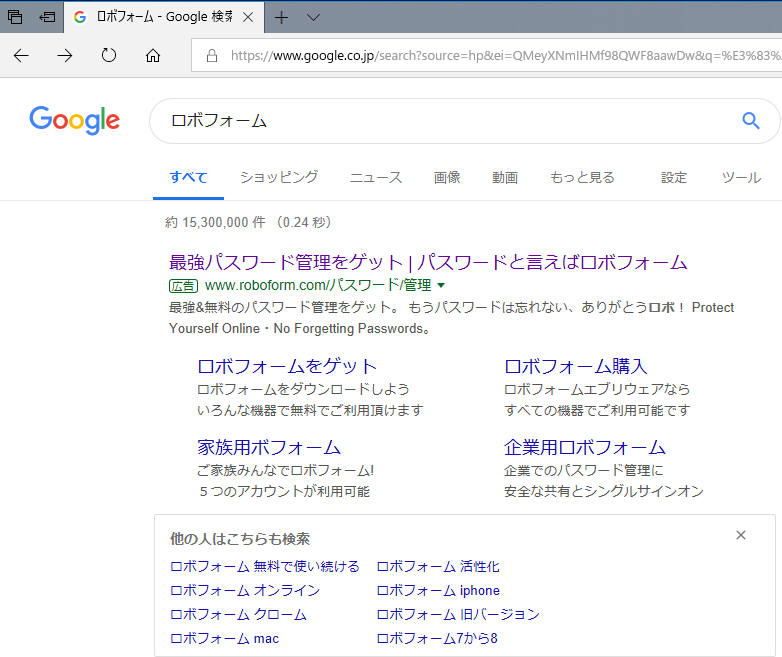Screen dimensions: 782x657
Task: Open the 企業用ロボフォーム link
Action: coord(585,447)
